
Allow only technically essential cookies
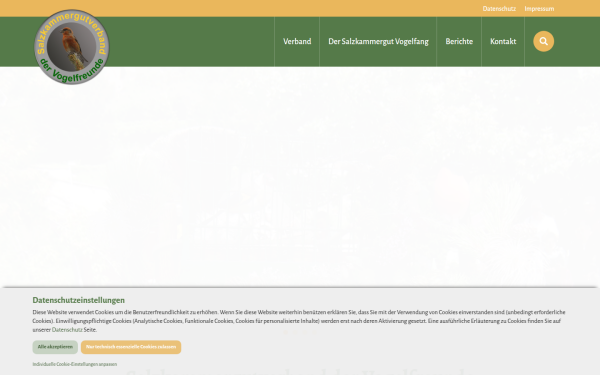[131, 347]
